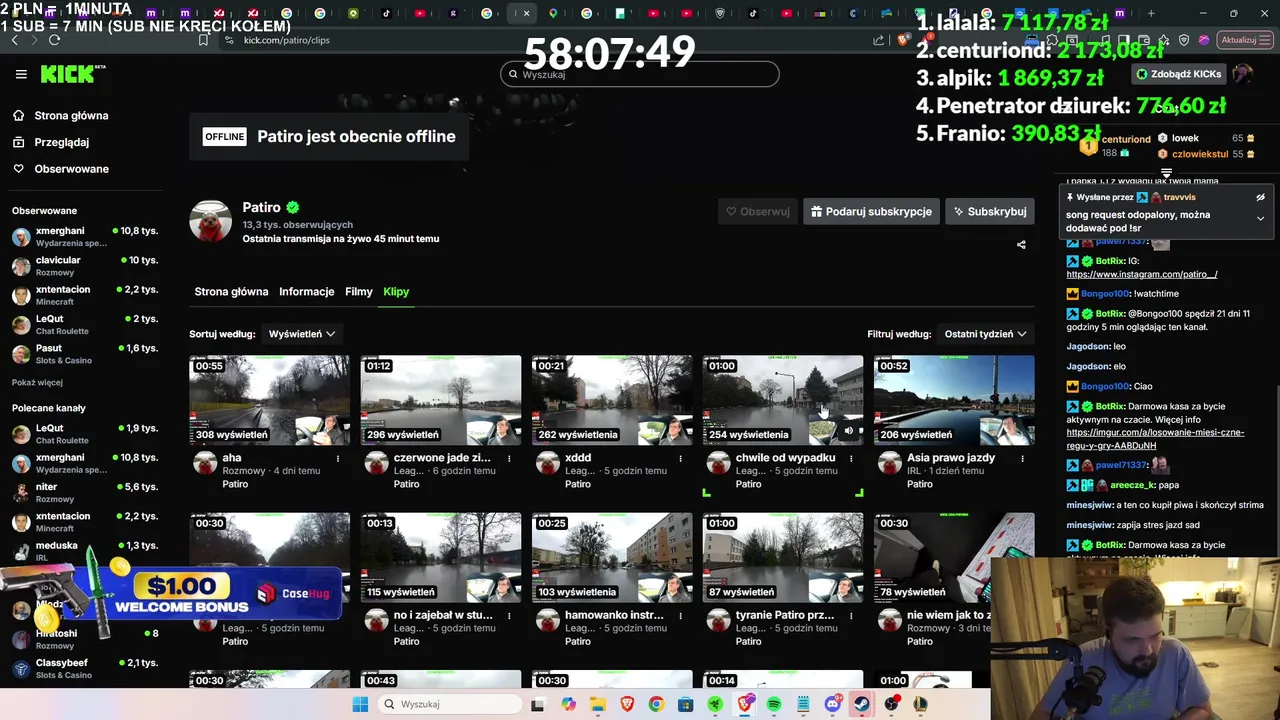Open File Explorer from taskbar
The height and width of the screenshot is (720, 1280).
coord(598,704)
